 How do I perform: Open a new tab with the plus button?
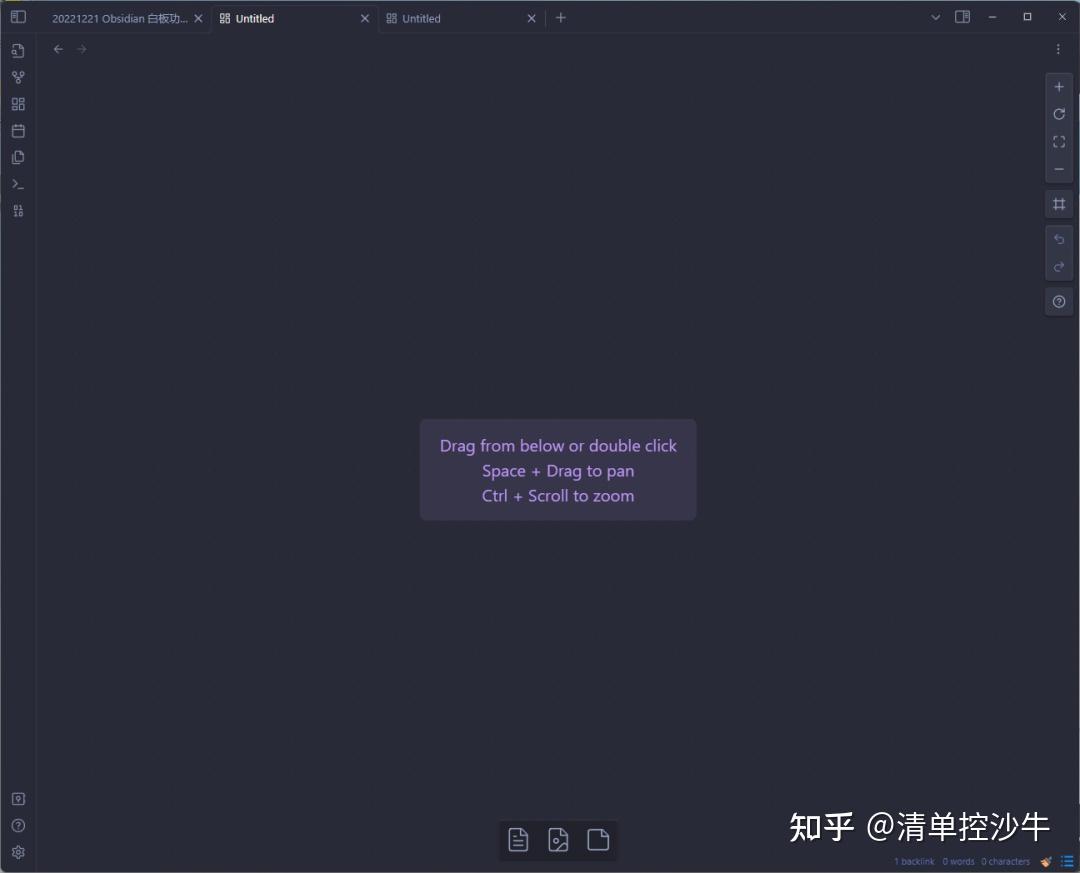561,17
